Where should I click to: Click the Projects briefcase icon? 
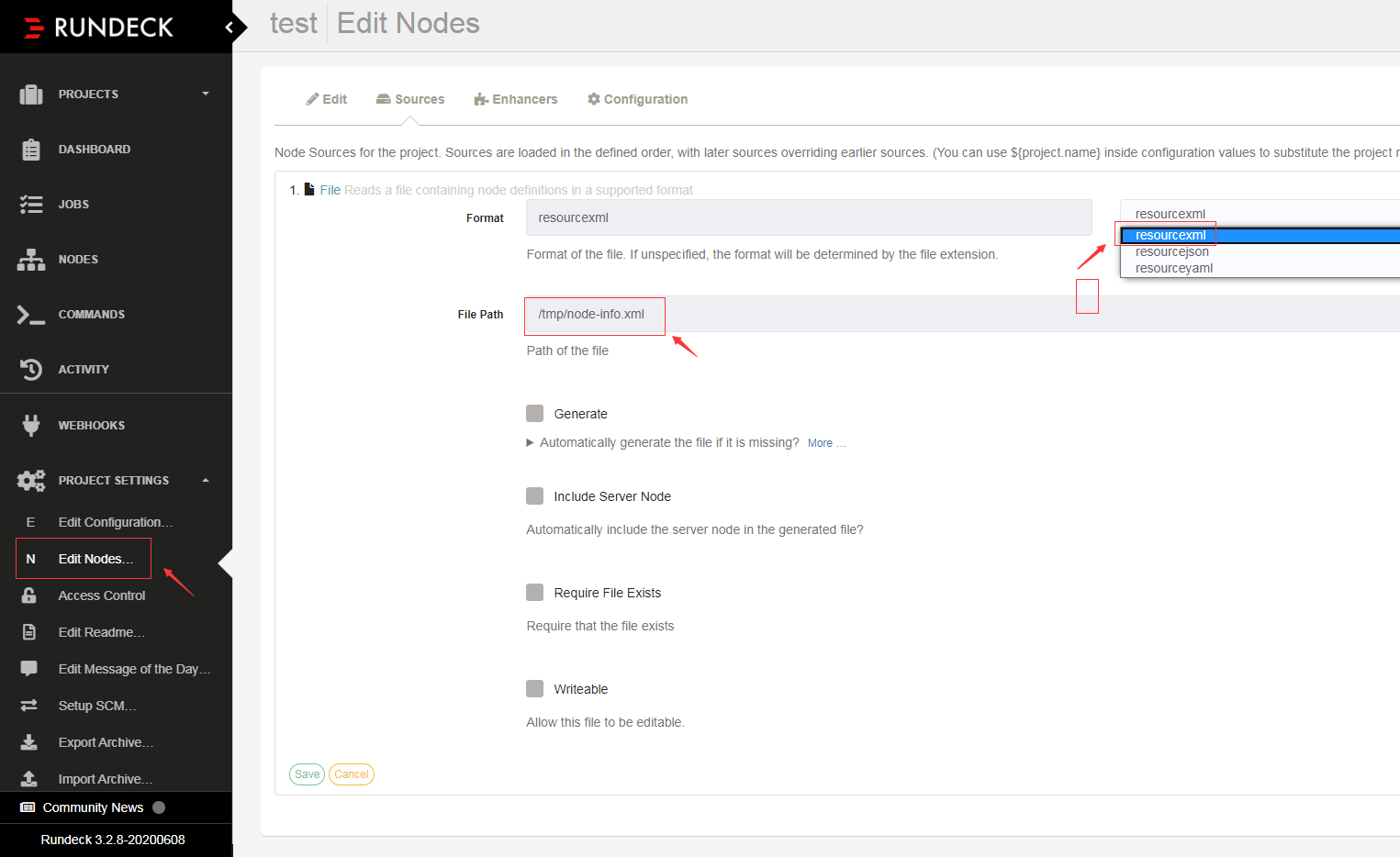pos(31,94)
